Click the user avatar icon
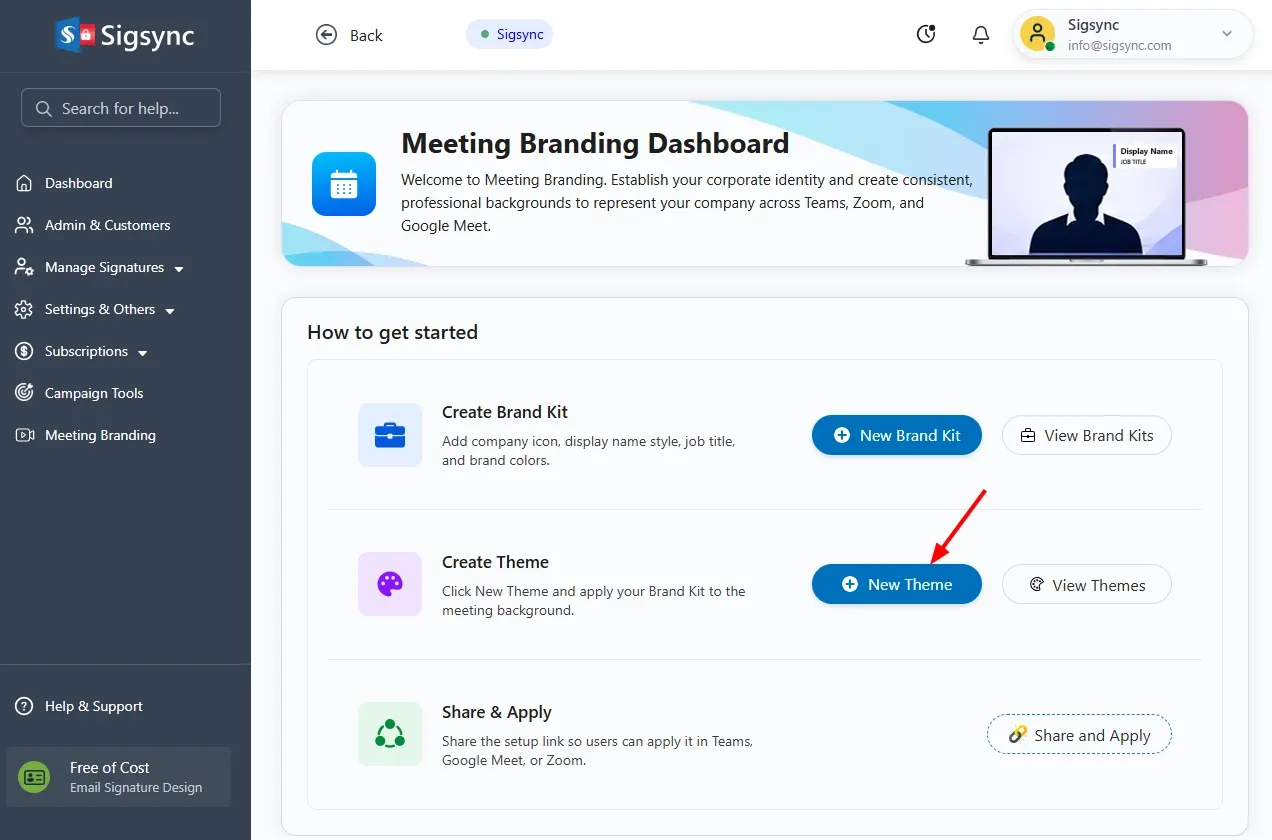Image resolution: width=1272 pixels, height=840 pixels. click(x=1037, y=34)
